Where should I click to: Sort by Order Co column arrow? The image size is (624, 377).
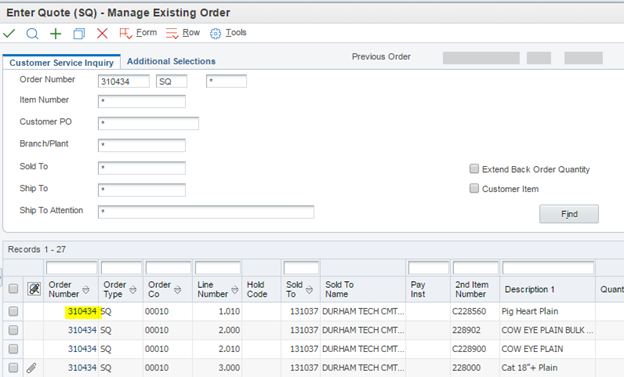[177, 289]
